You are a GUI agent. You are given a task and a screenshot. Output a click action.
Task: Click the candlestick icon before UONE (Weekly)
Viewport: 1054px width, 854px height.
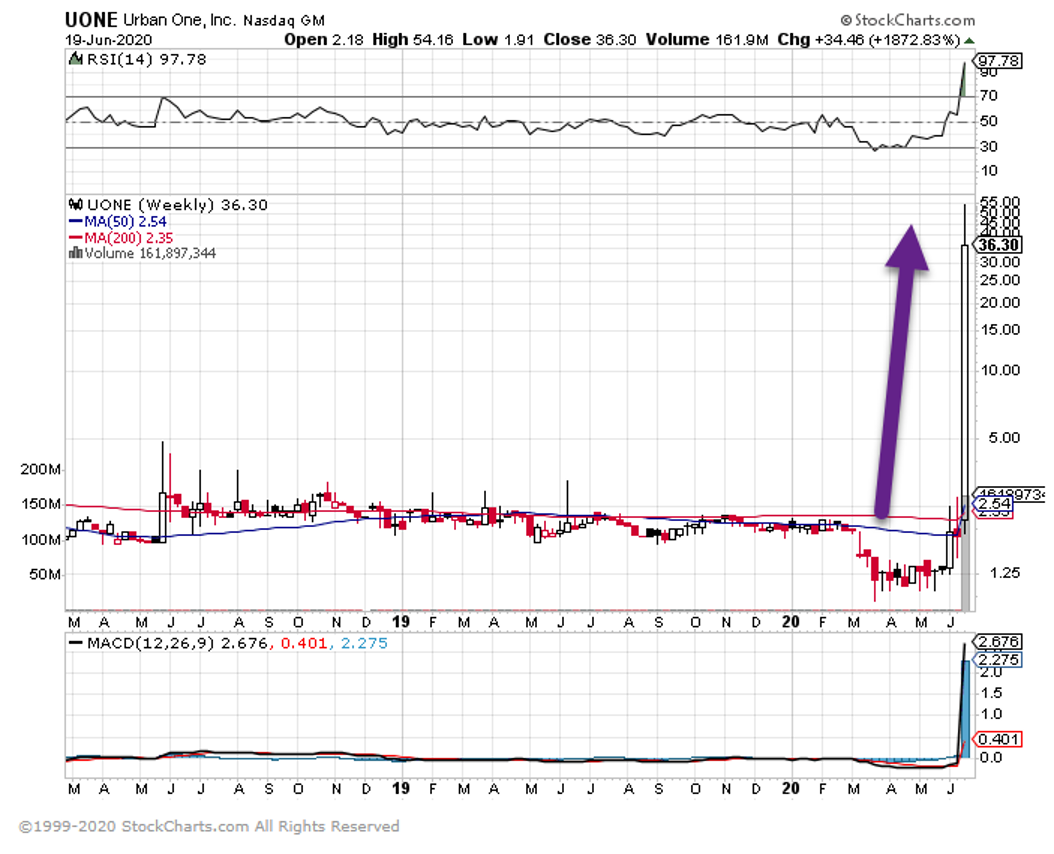click(x=75, y=204)
